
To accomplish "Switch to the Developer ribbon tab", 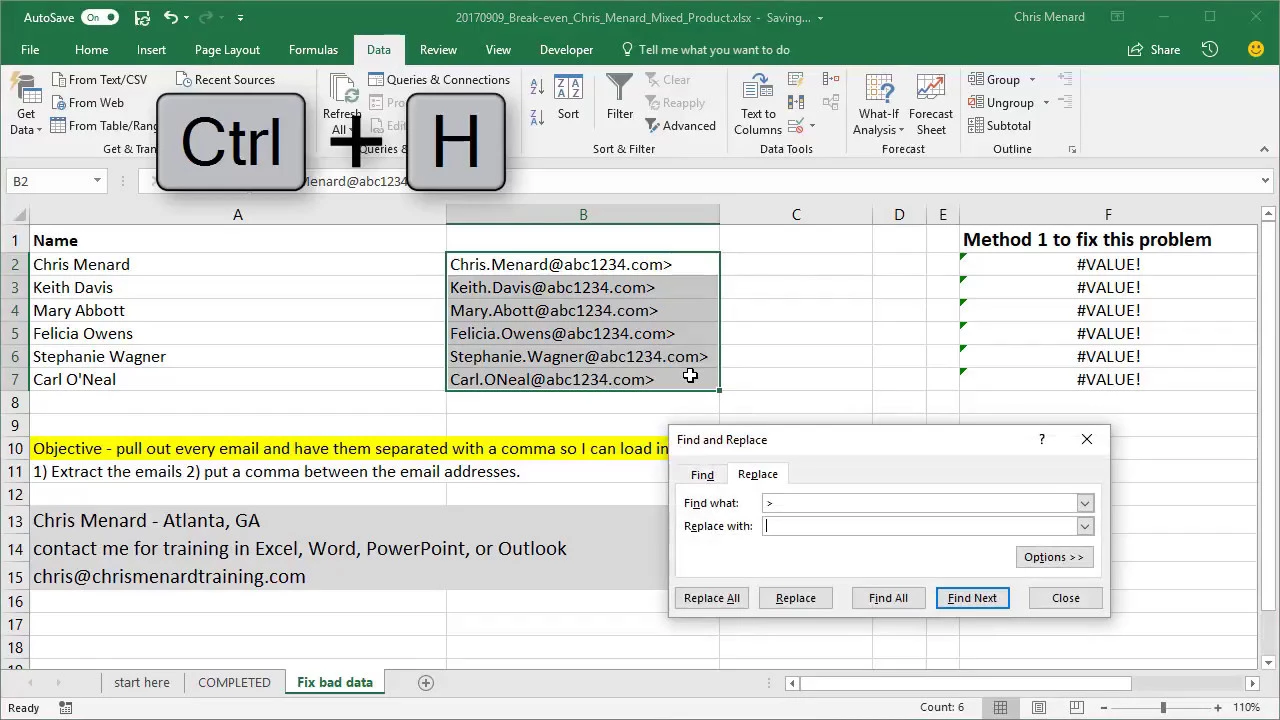I will click(x=567, y=50).
